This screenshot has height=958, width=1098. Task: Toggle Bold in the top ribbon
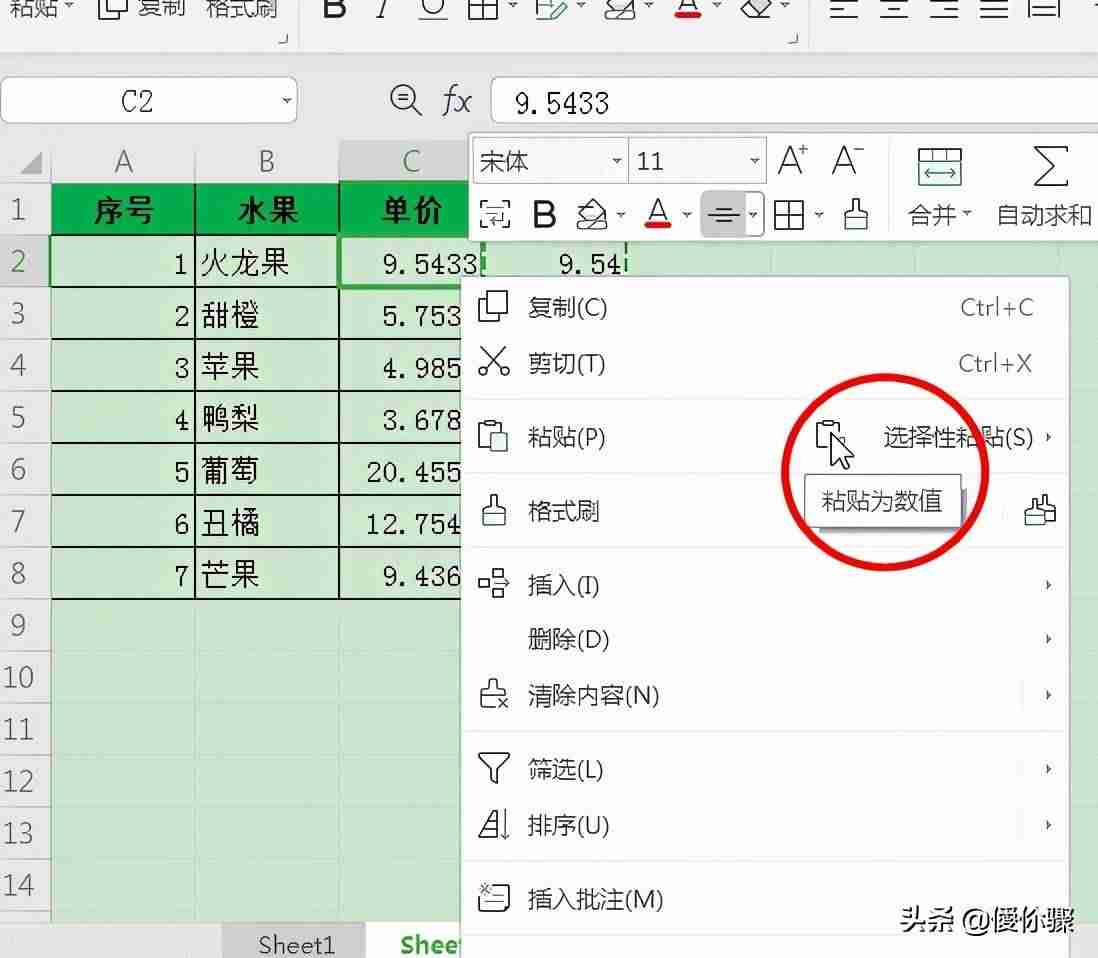point(335,8)
